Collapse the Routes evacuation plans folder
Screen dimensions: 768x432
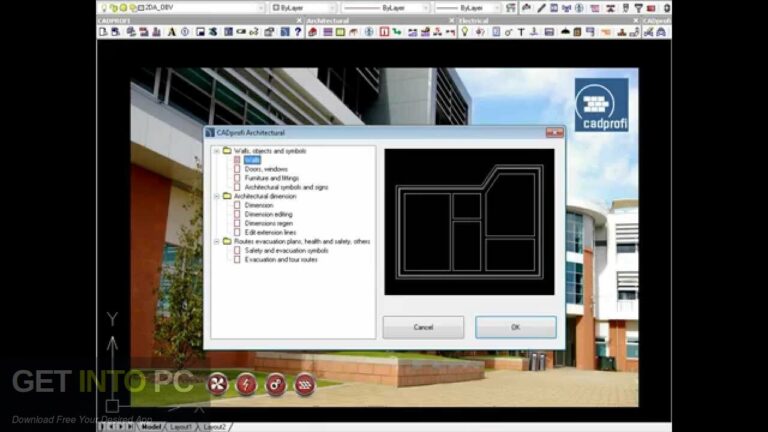pos(216,241)
